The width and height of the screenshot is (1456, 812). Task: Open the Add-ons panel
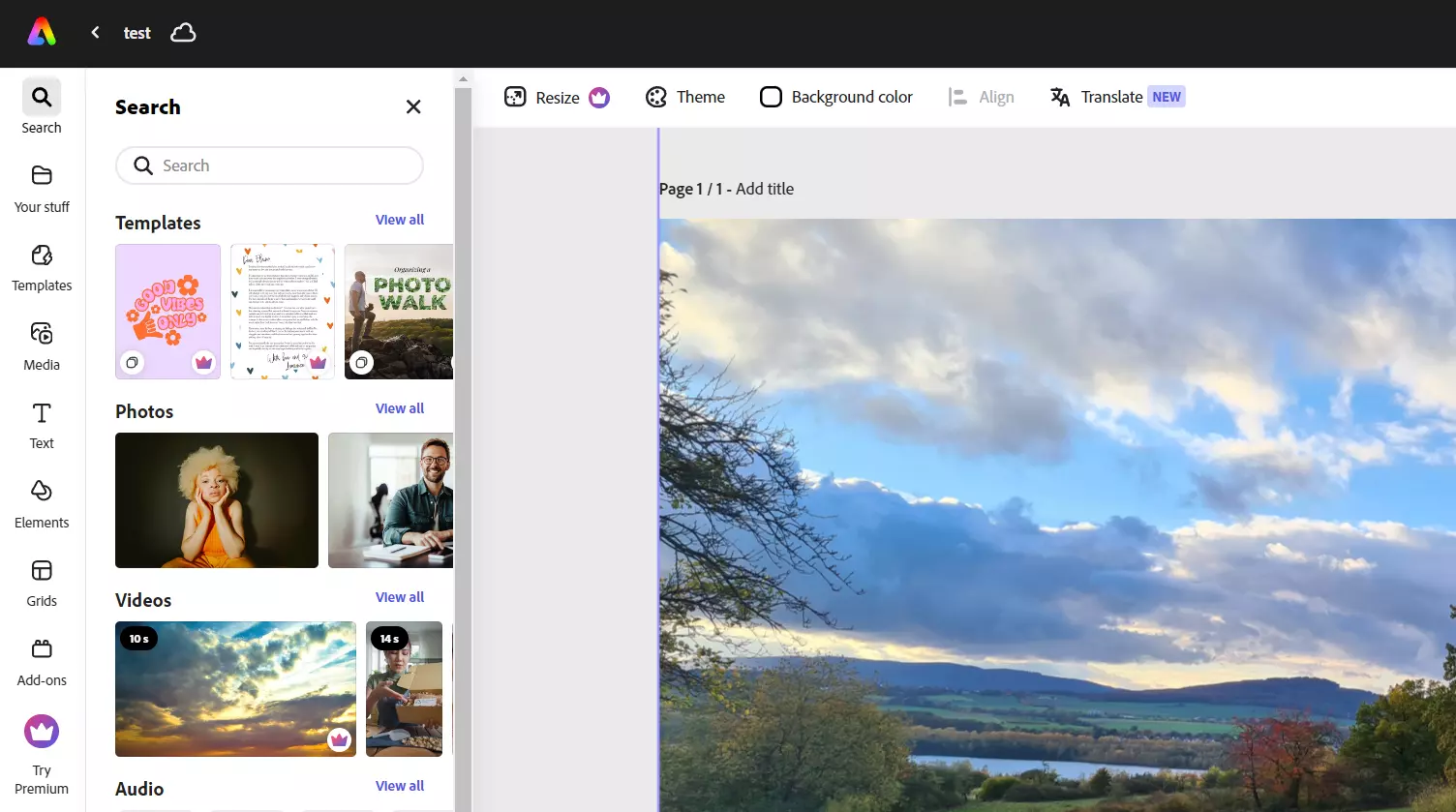coord(41,662)
